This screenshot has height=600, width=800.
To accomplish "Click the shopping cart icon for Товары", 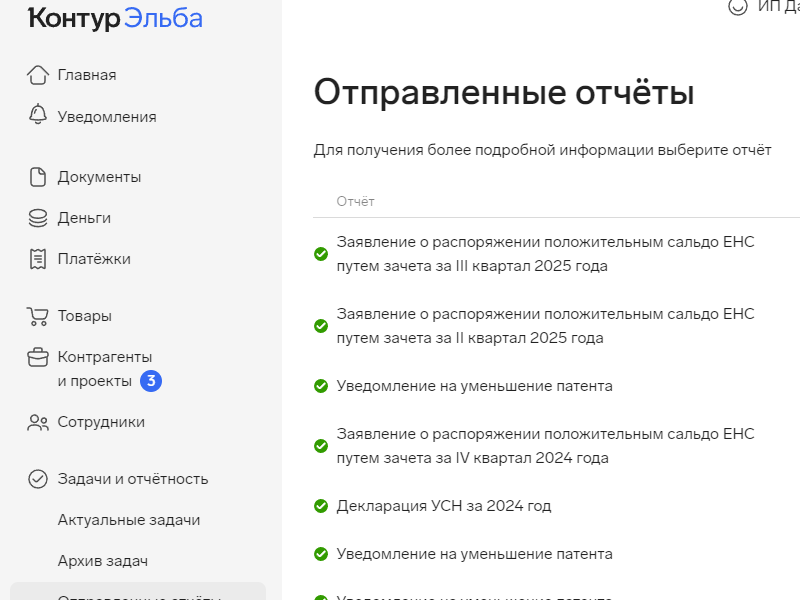I will [38, 316].
